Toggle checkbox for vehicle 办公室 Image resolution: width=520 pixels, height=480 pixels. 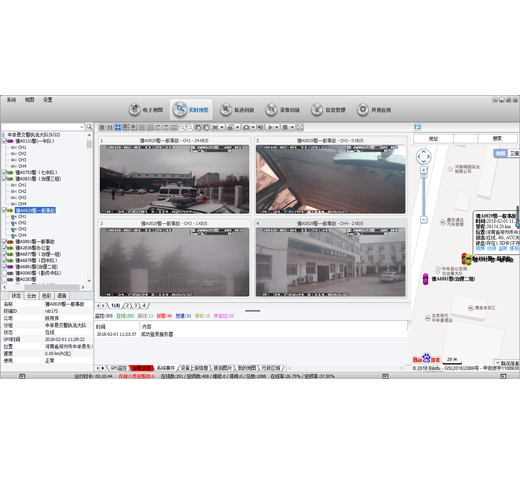(x=5, y=248)
